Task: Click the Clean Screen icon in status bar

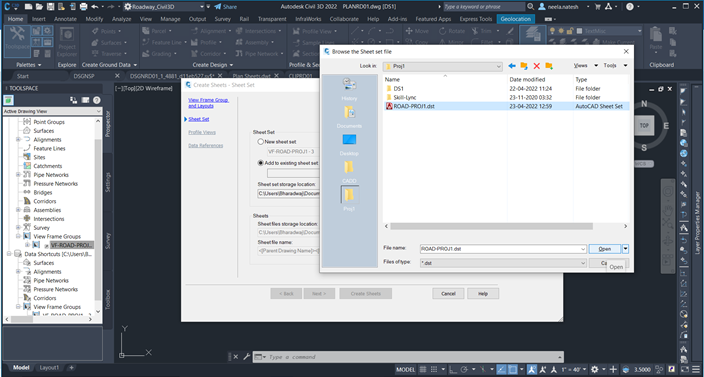Action: click(x=684, y=369)
